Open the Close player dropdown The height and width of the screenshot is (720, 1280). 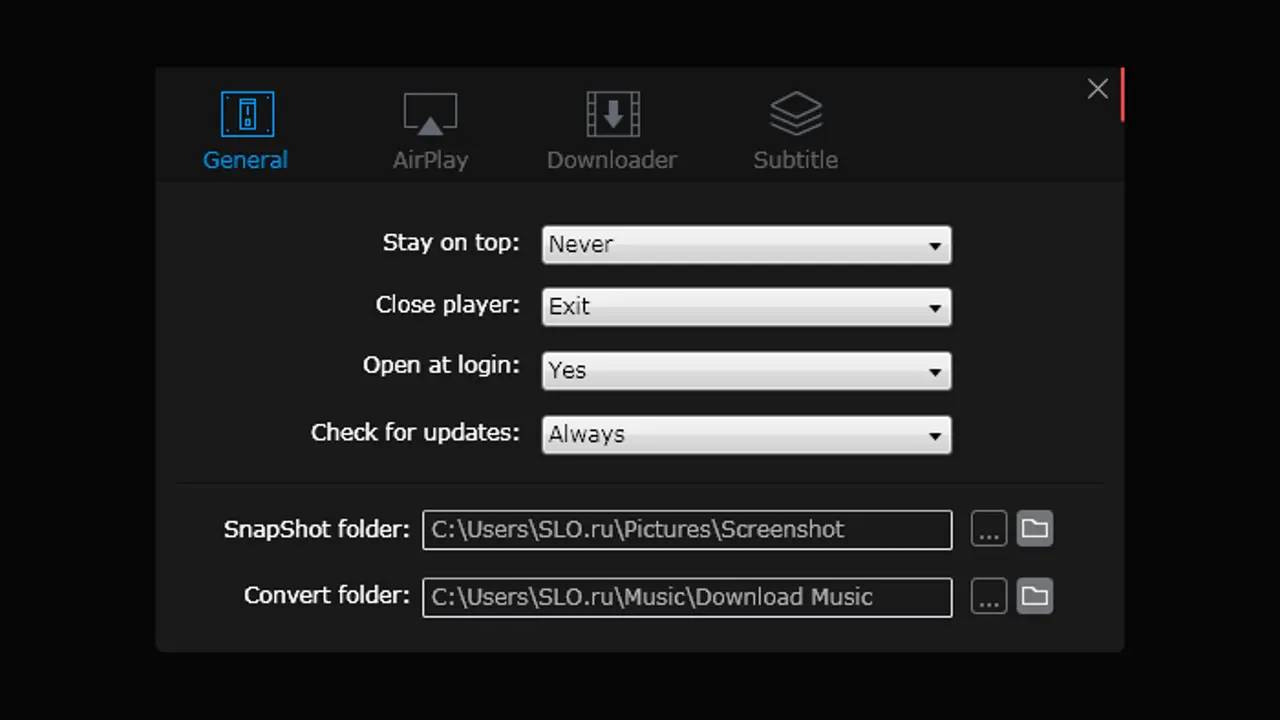click(745, 307)
